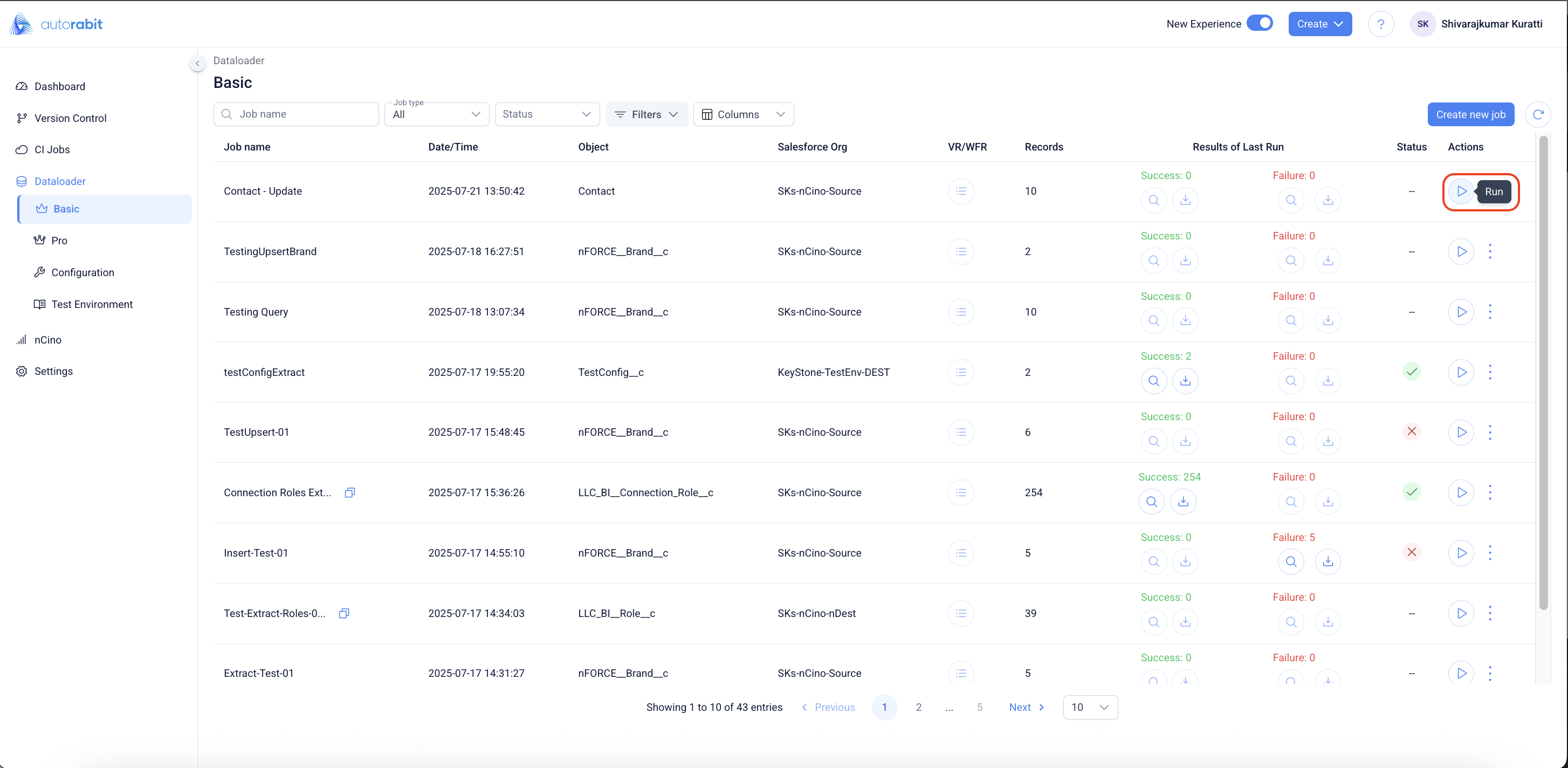Viewport: 1568px width, 768px height.
Task: Collapse the left sidebar panel
Action: tap(197, 63)
